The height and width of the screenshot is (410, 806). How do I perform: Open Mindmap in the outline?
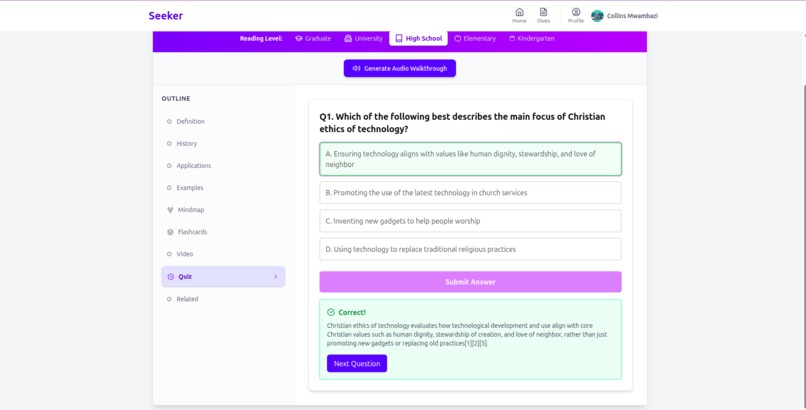tap(223, 210)
